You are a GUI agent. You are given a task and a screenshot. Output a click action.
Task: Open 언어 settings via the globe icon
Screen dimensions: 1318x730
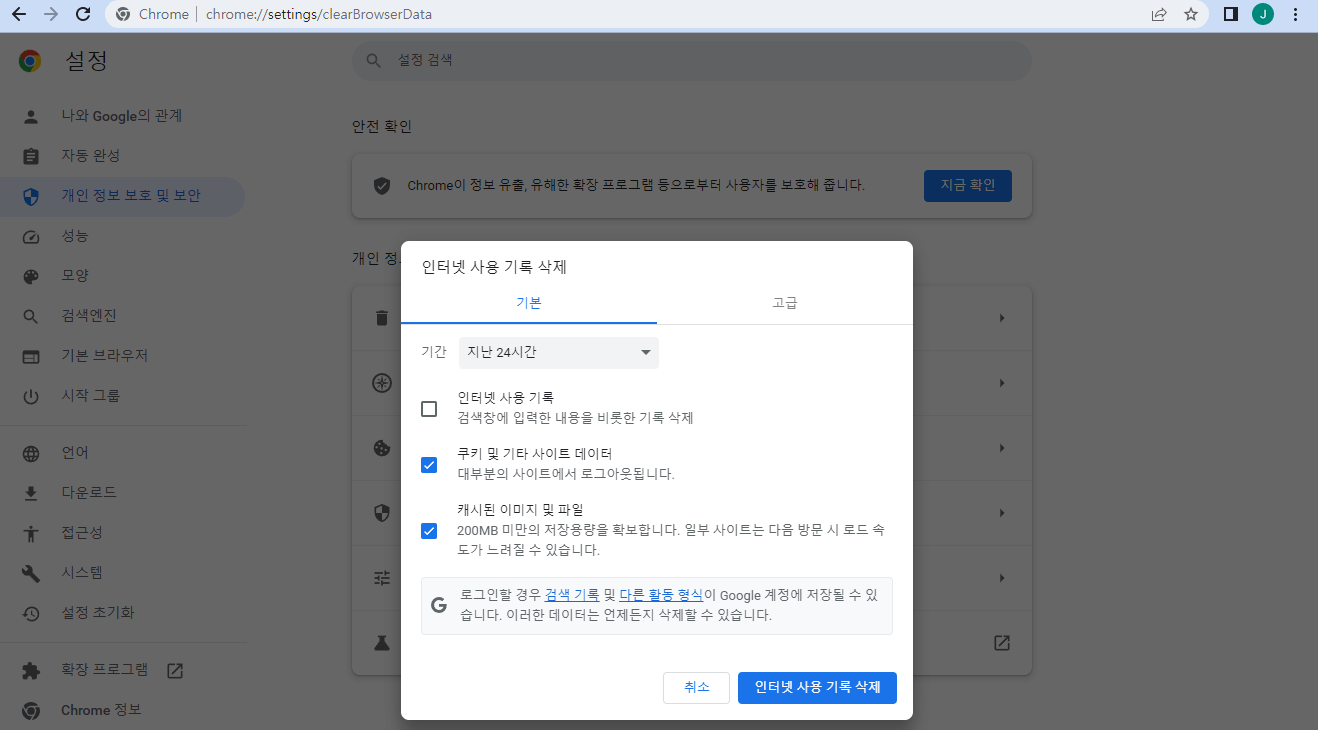pyautogui.click(x=30, y=452)
